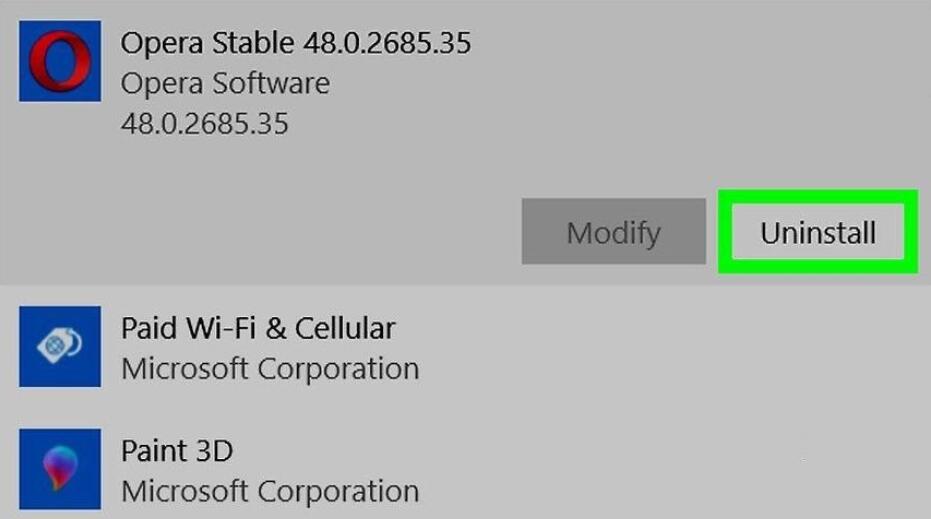This screenshot has width=931, height=519.
Task: Click the version number below Opera Software
Action: 205,123
